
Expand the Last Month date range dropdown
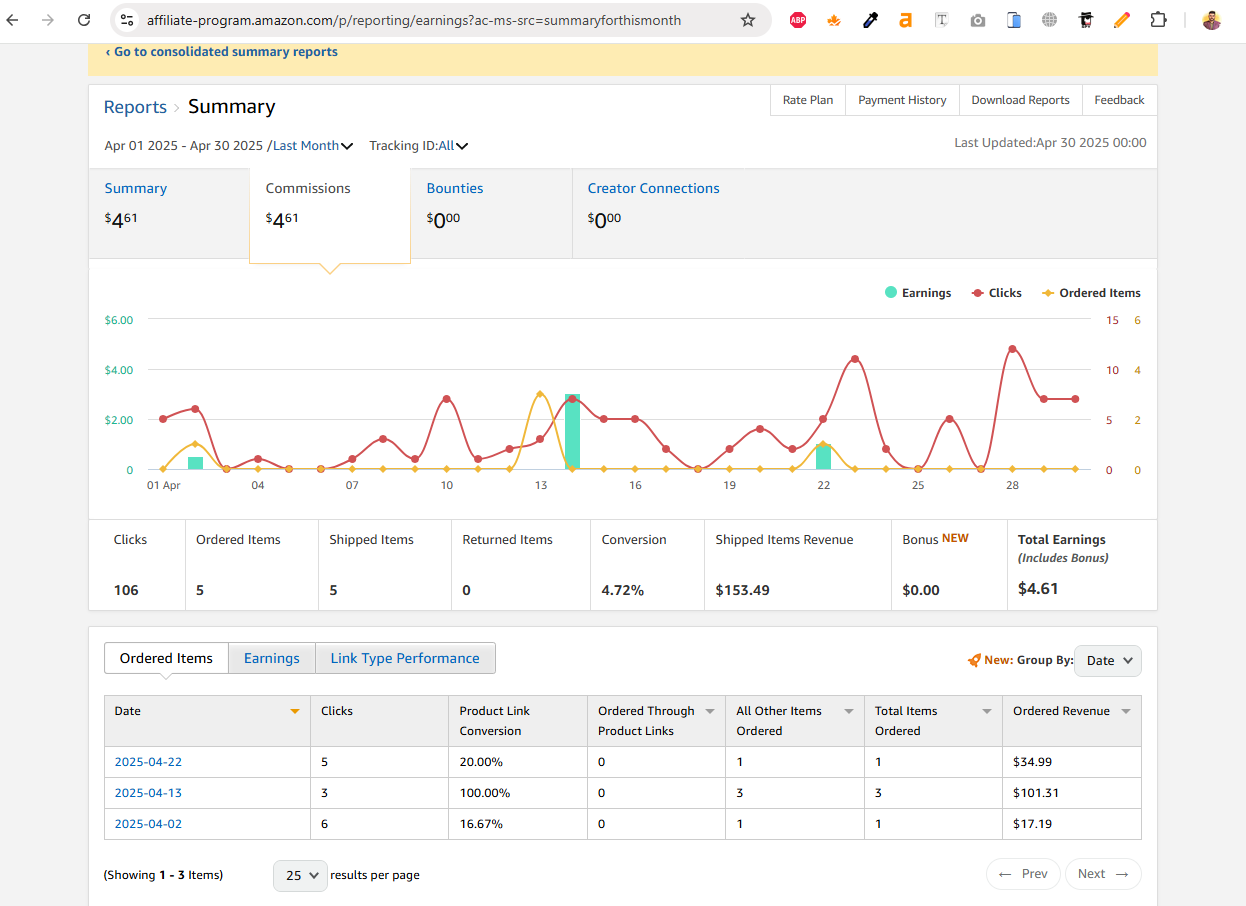(313, 146)
